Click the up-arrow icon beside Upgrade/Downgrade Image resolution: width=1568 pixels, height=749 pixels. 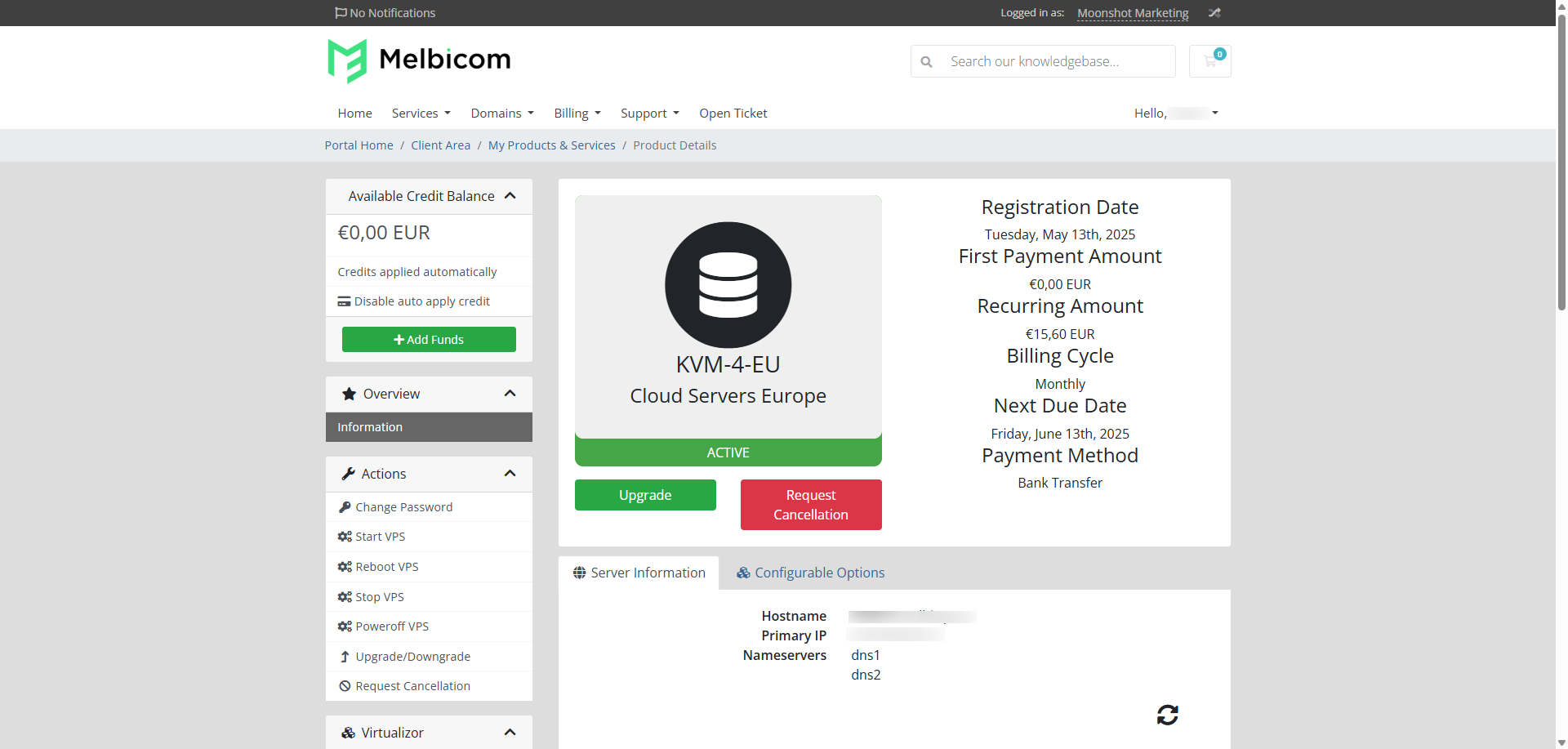coord(345,657)
